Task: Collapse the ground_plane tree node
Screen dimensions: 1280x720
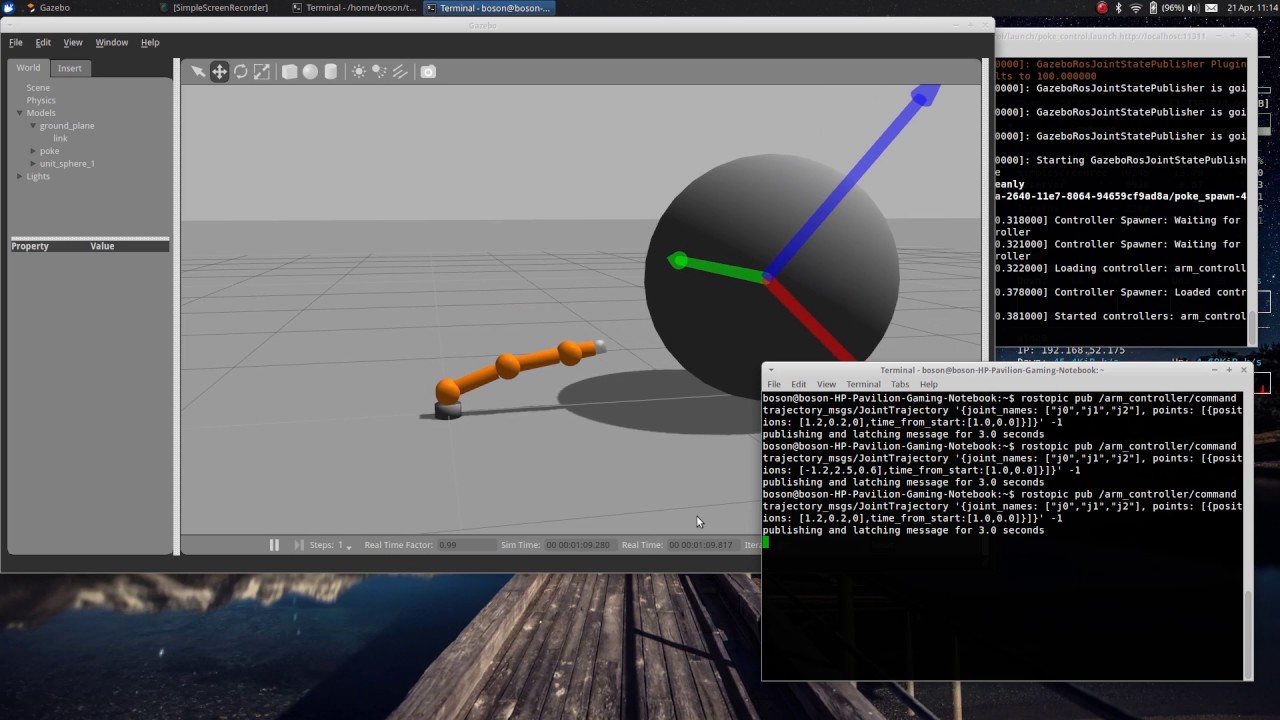Action: pyautogui.click(x=33, y=126)
